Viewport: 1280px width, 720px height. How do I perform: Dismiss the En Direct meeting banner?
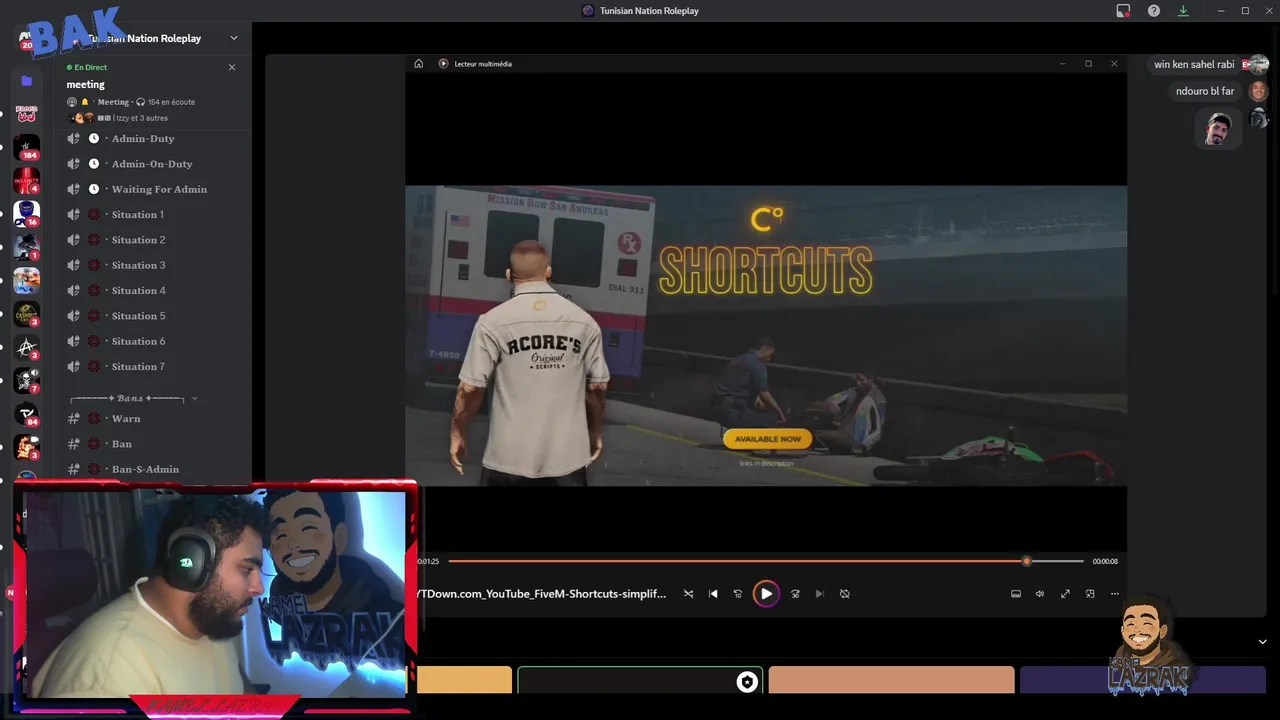232,67
